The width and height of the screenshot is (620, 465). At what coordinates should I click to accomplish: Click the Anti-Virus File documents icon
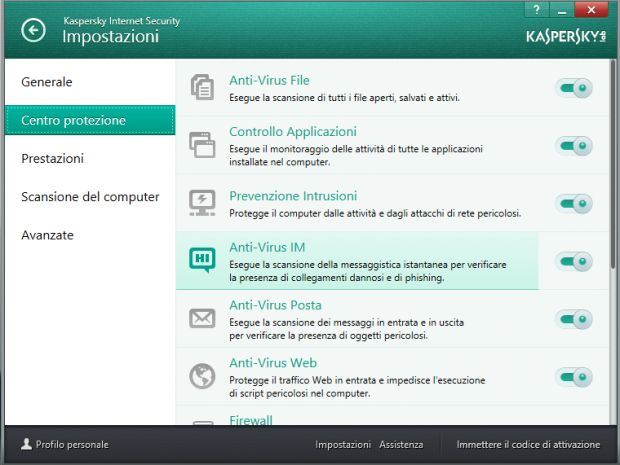(x=202, y=87)
